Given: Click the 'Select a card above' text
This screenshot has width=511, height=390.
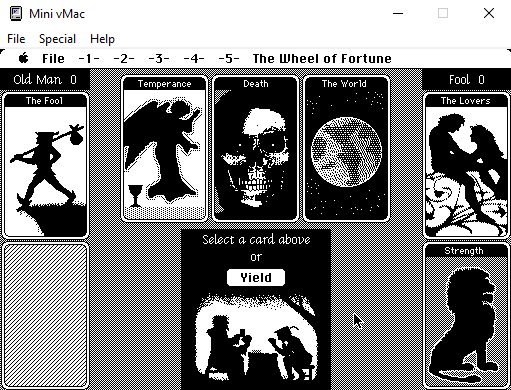Looking at the screenshot, I should pos(256,239).
